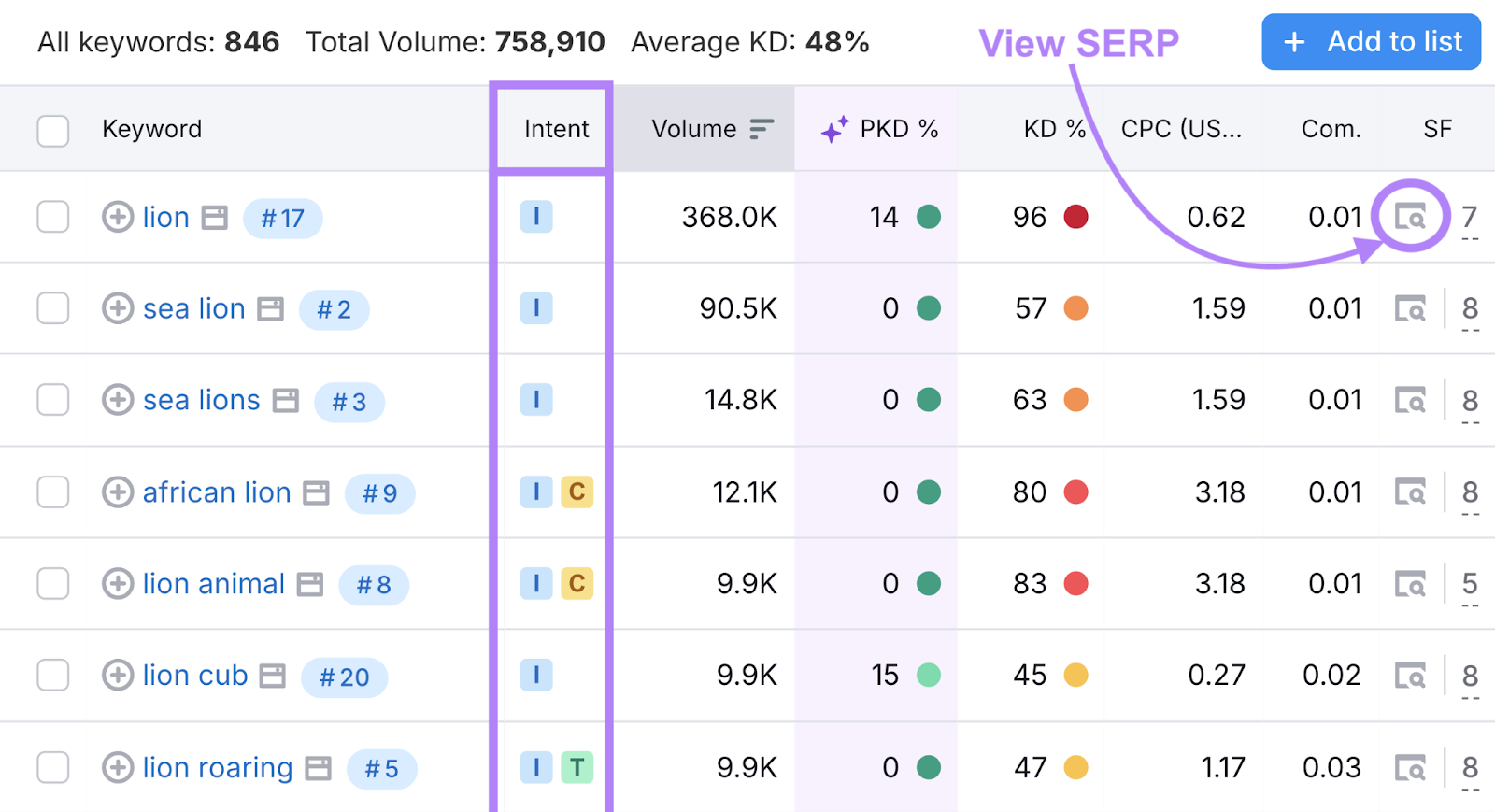Click the T intent badge for lion roaring

(x=577, y=767)
